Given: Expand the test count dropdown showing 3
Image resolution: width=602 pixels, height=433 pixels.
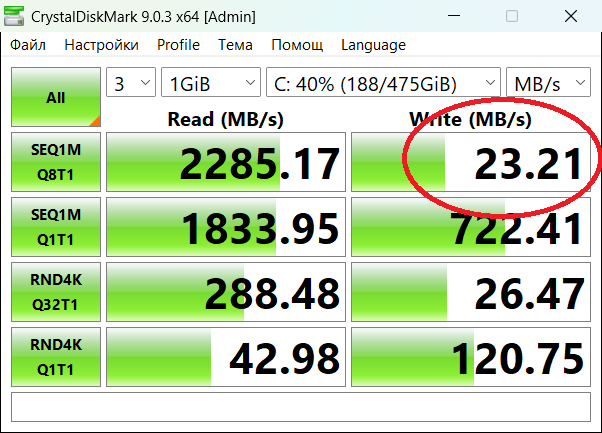Looking at the screenshot, I should pos(131,82).
